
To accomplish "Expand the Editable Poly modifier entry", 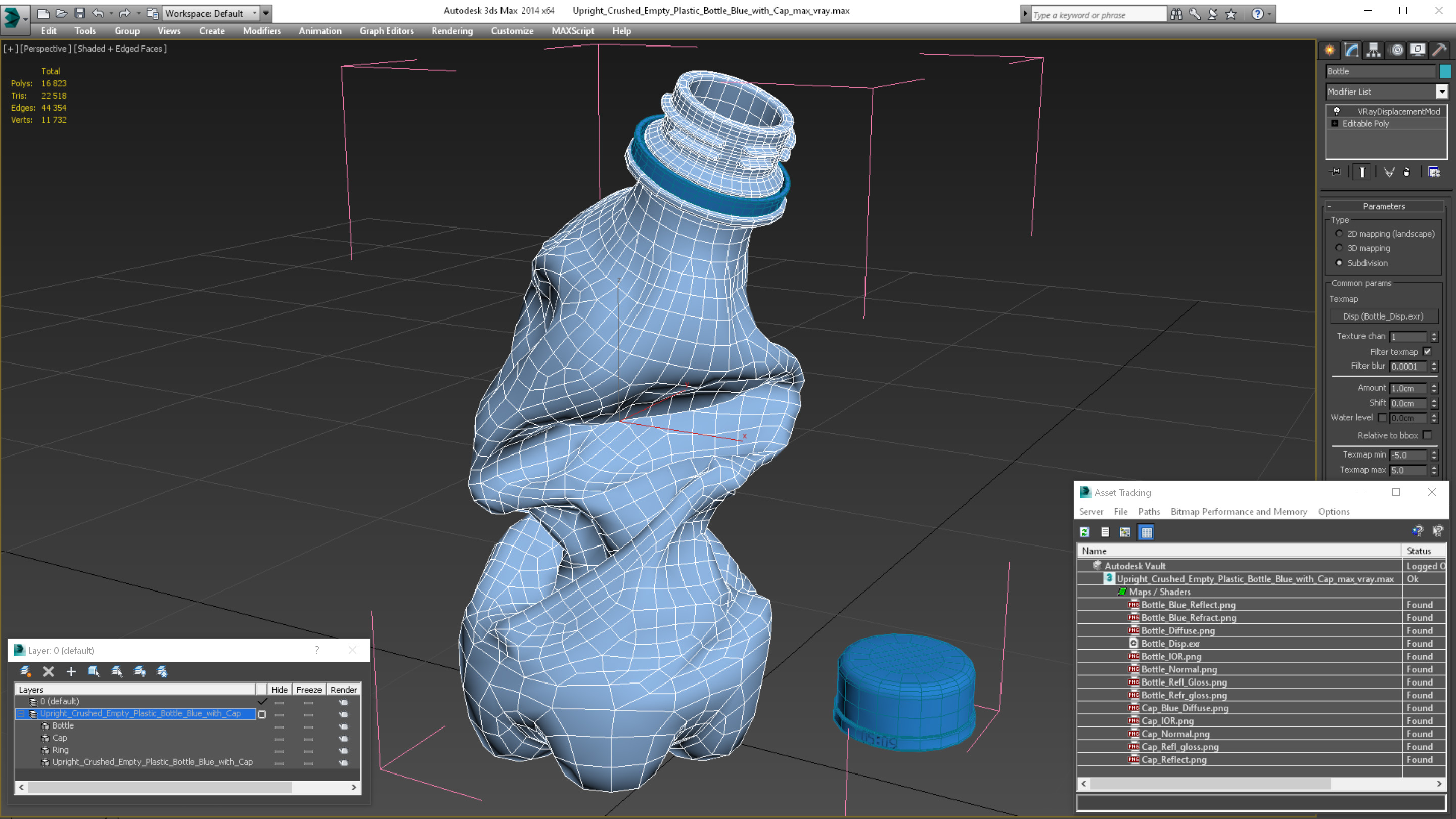I will point(1335,124).
